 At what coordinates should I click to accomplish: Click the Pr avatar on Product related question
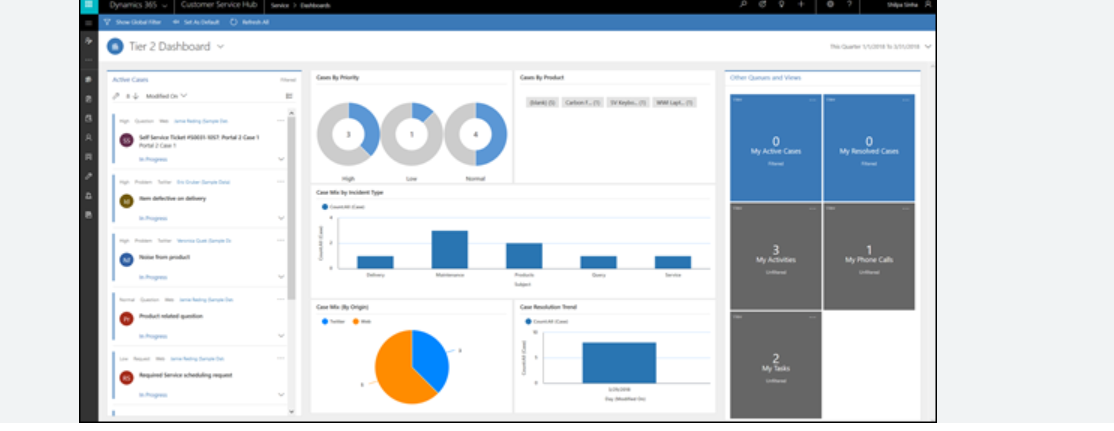126,319
